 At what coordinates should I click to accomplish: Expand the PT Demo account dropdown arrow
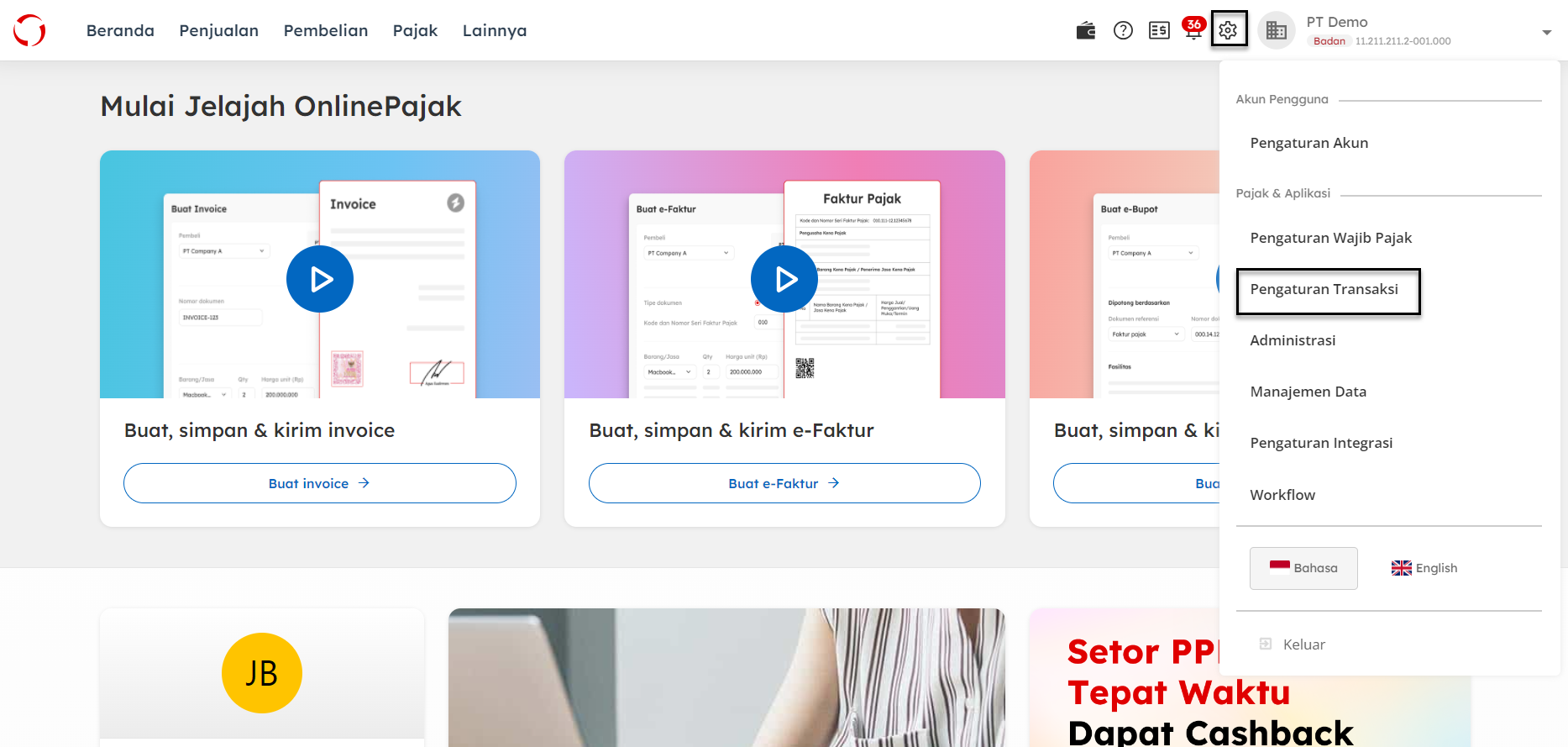[1546, 32]
